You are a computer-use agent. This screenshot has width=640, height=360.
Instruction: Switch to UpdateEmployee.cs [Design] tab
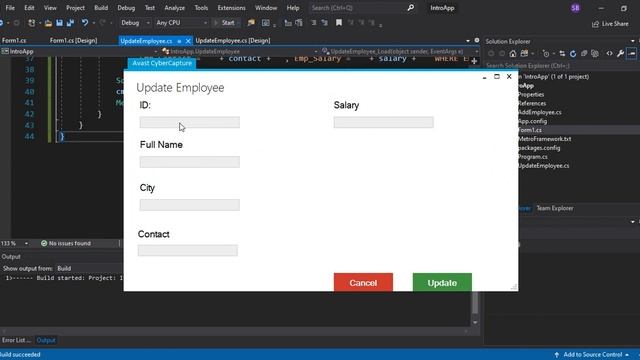233,40
